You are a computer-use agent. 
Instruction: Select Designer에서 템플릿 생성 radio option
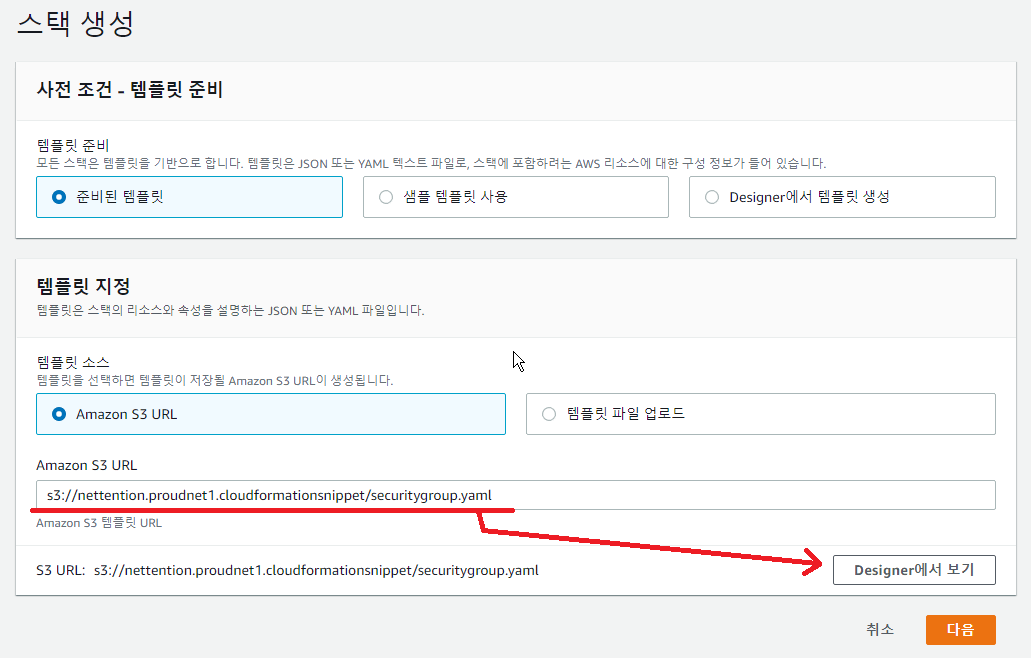[x=712, y=197]
